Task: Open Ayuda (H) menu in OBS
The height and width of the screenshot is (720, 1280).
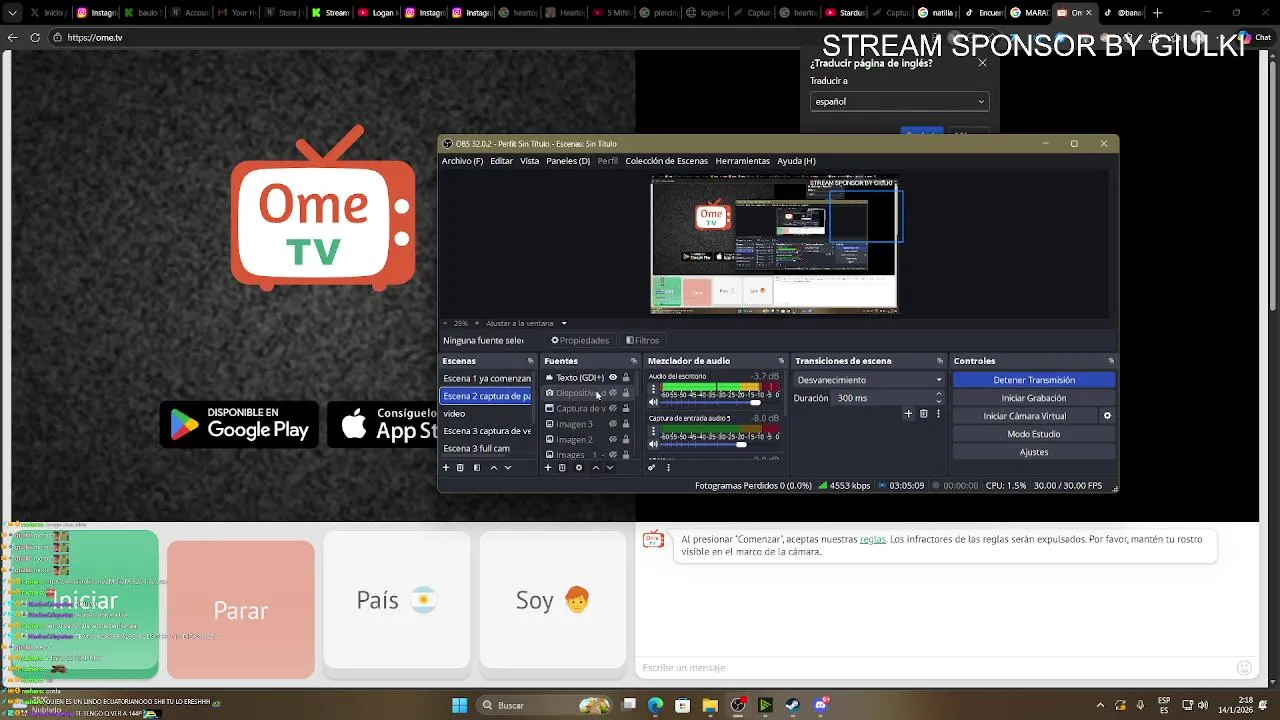Action: click(796, 161)
